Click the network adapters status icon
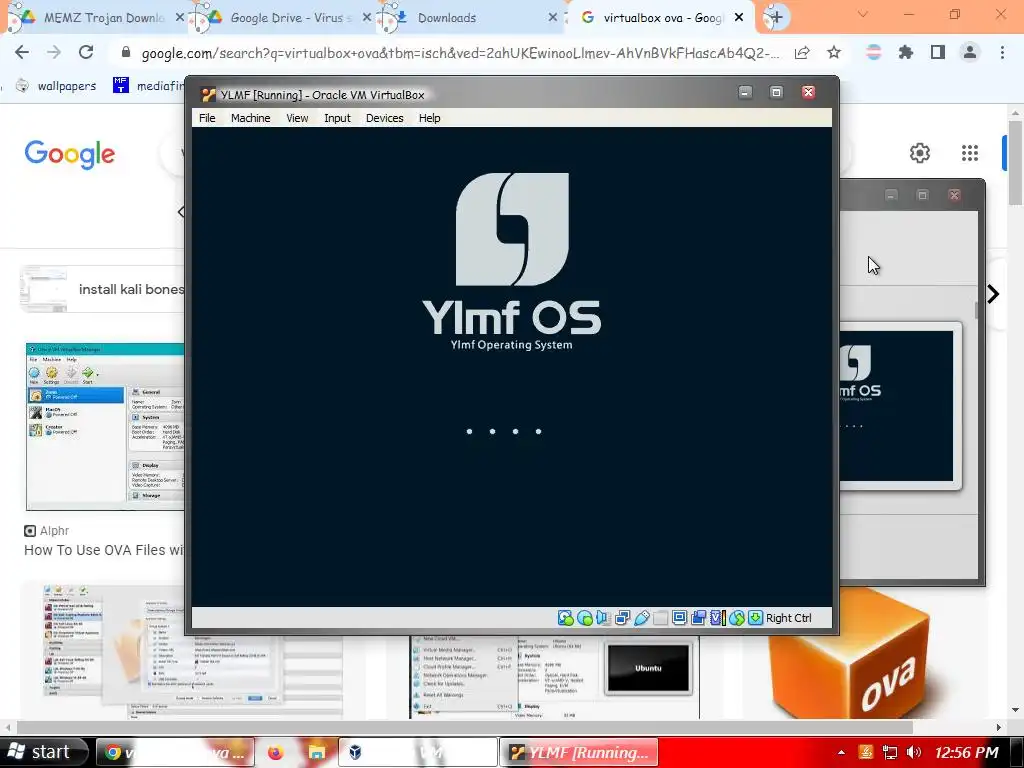Image resolution: width=1024 pixels, height=768 pixels. [622, 618]
